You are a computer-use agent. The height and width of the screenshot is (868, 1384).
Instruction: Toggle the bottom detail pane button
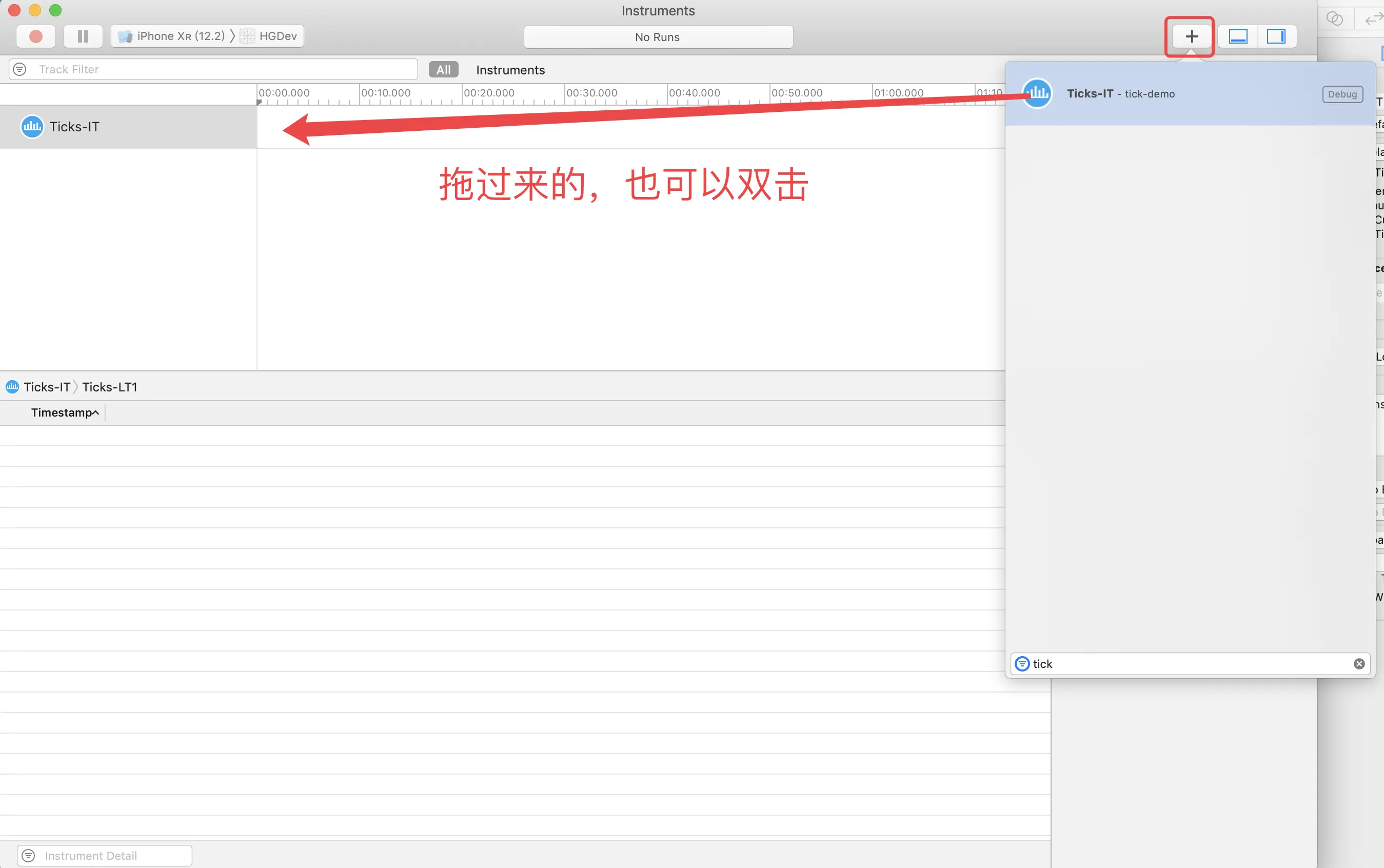[1238, 37]
